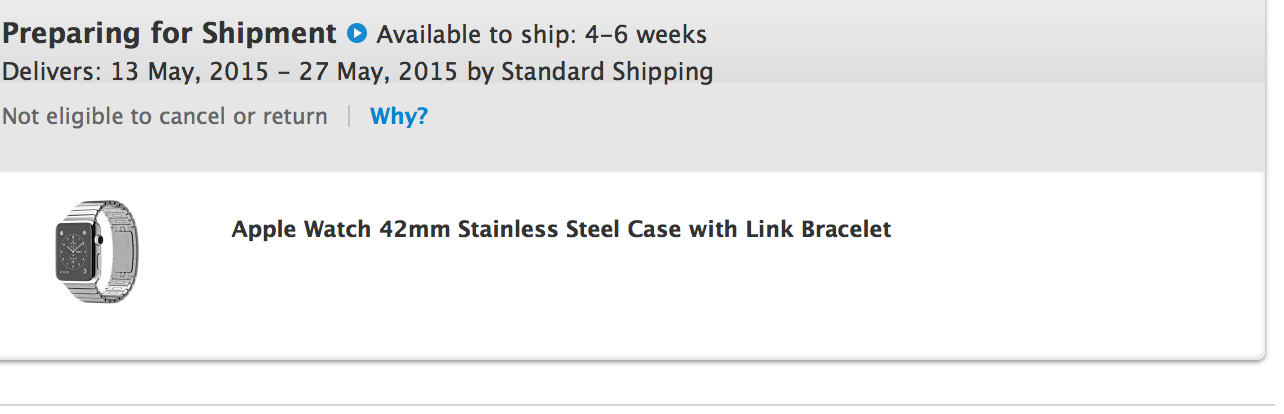Image resolution: width=1284 pixels, height=414 pixels.
Task: Click the link bracelet band in the image
Action: coord(121,250)
